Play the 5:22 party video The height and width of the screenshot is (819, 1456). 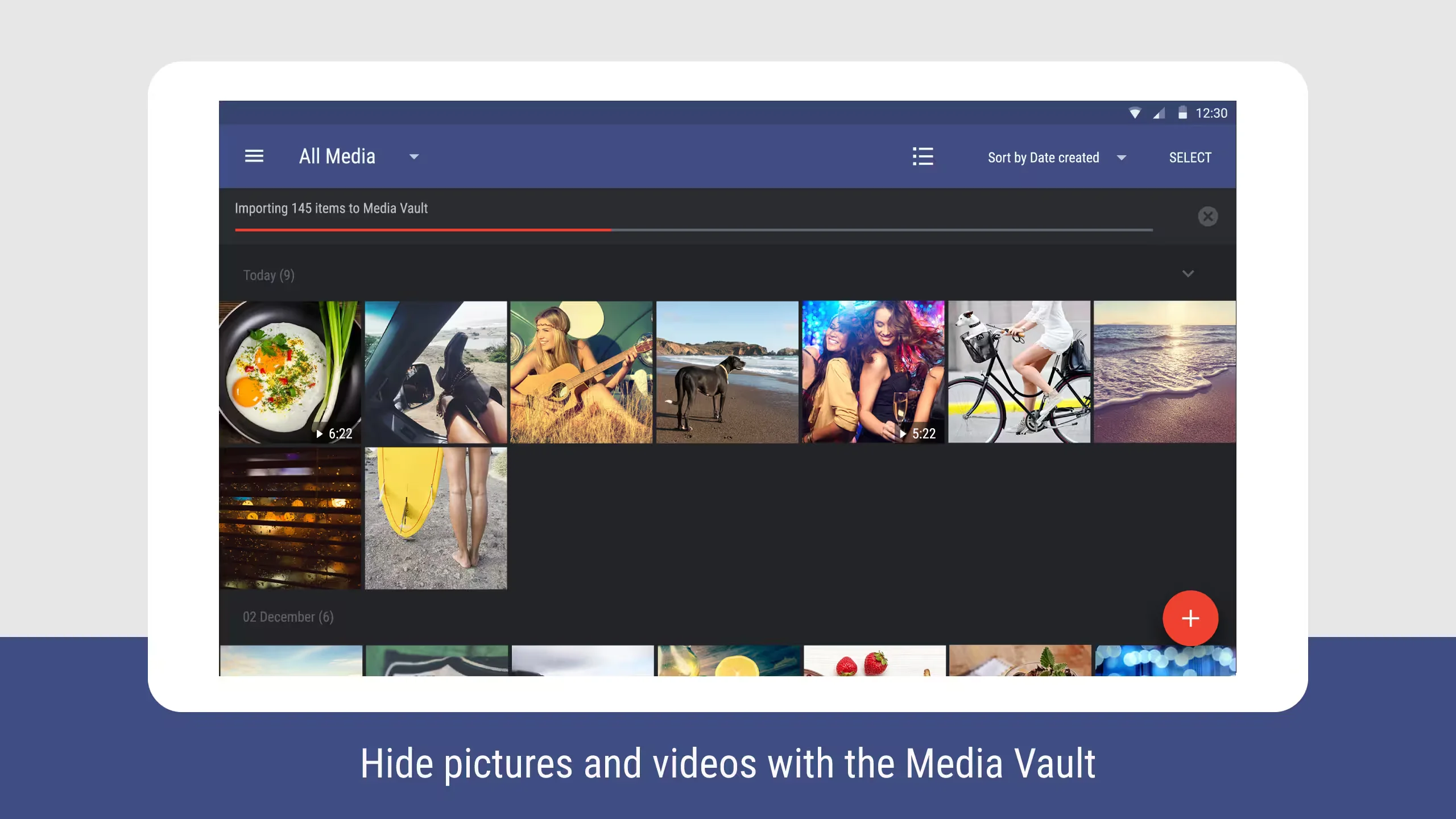(x=873, y=372)
